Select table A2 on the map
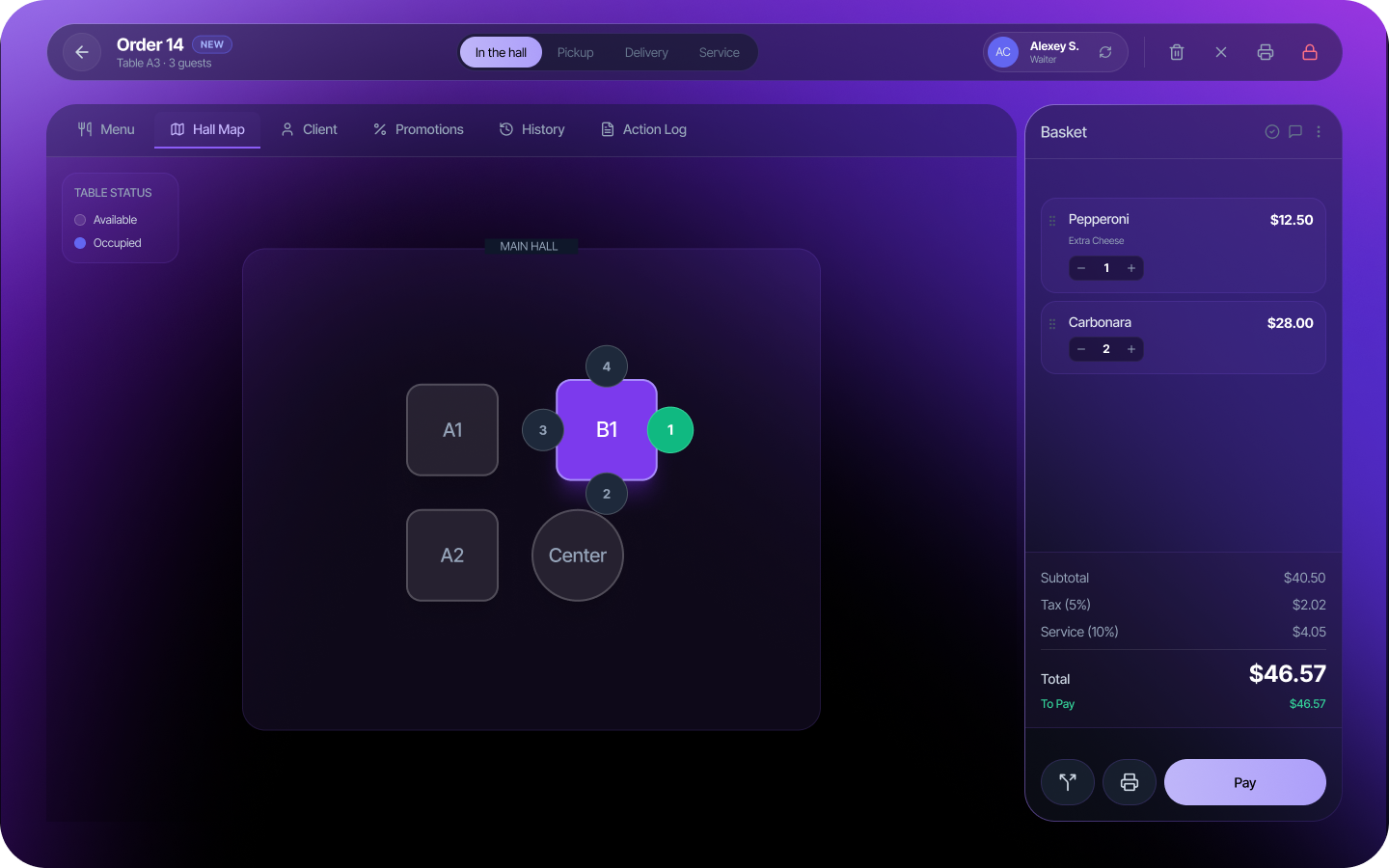Viewport: 1389px width, 868px height. [452, 556]
